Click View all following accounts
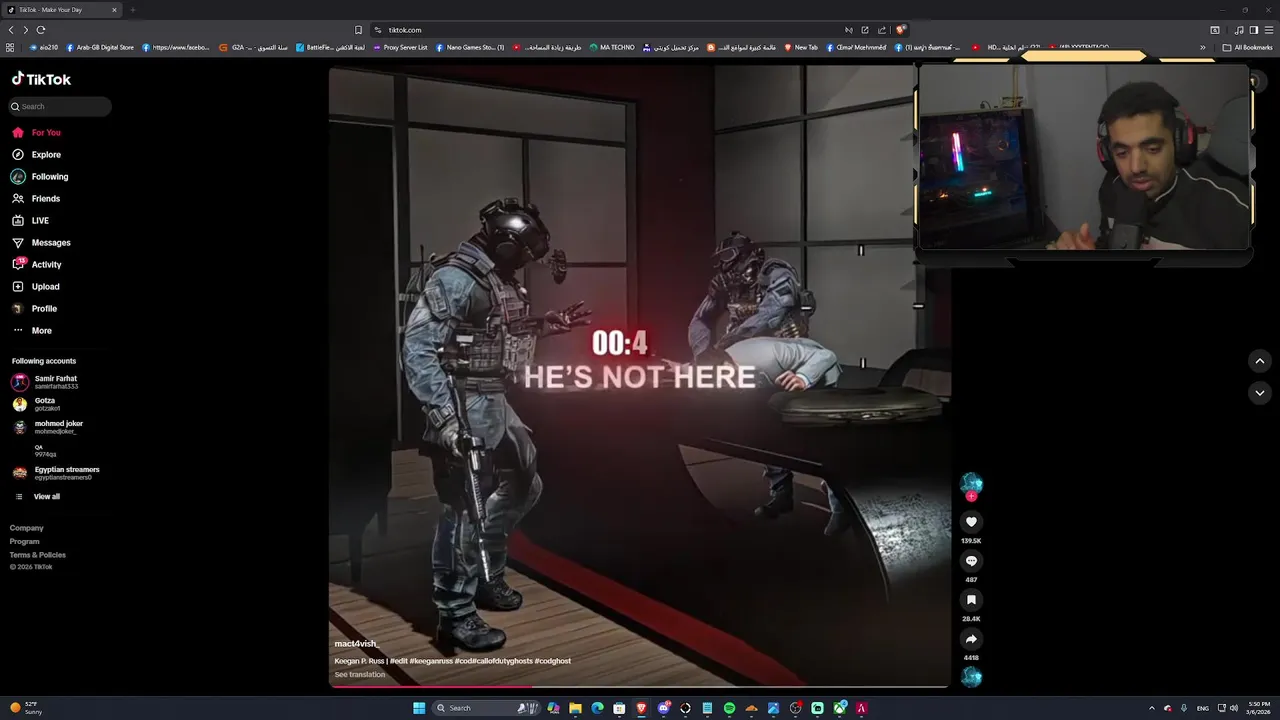The width and height of the screenshot is (1280, 720). 37,496
